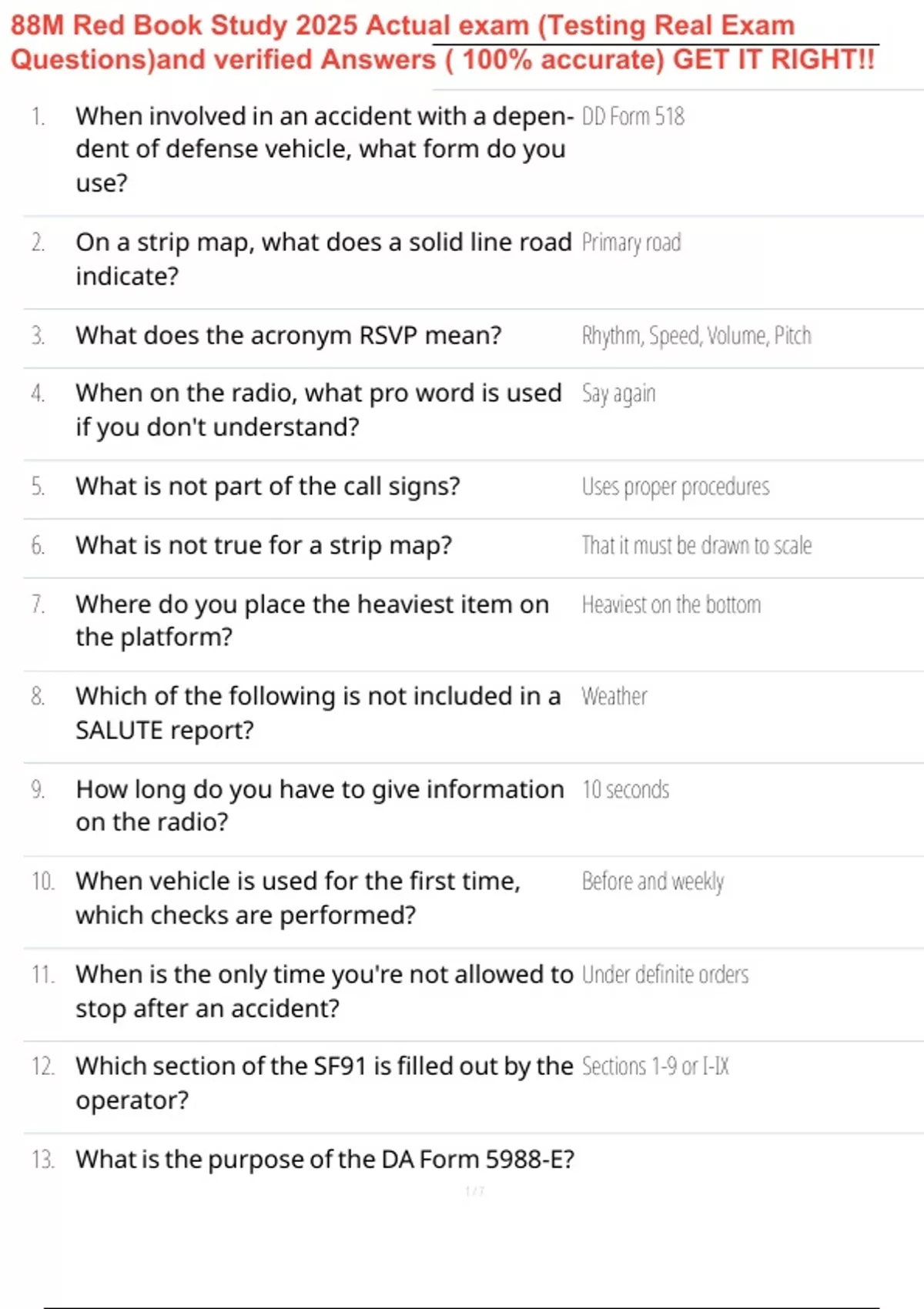
Task: Click the '10 seconds' answer
Action: (625, 789)
